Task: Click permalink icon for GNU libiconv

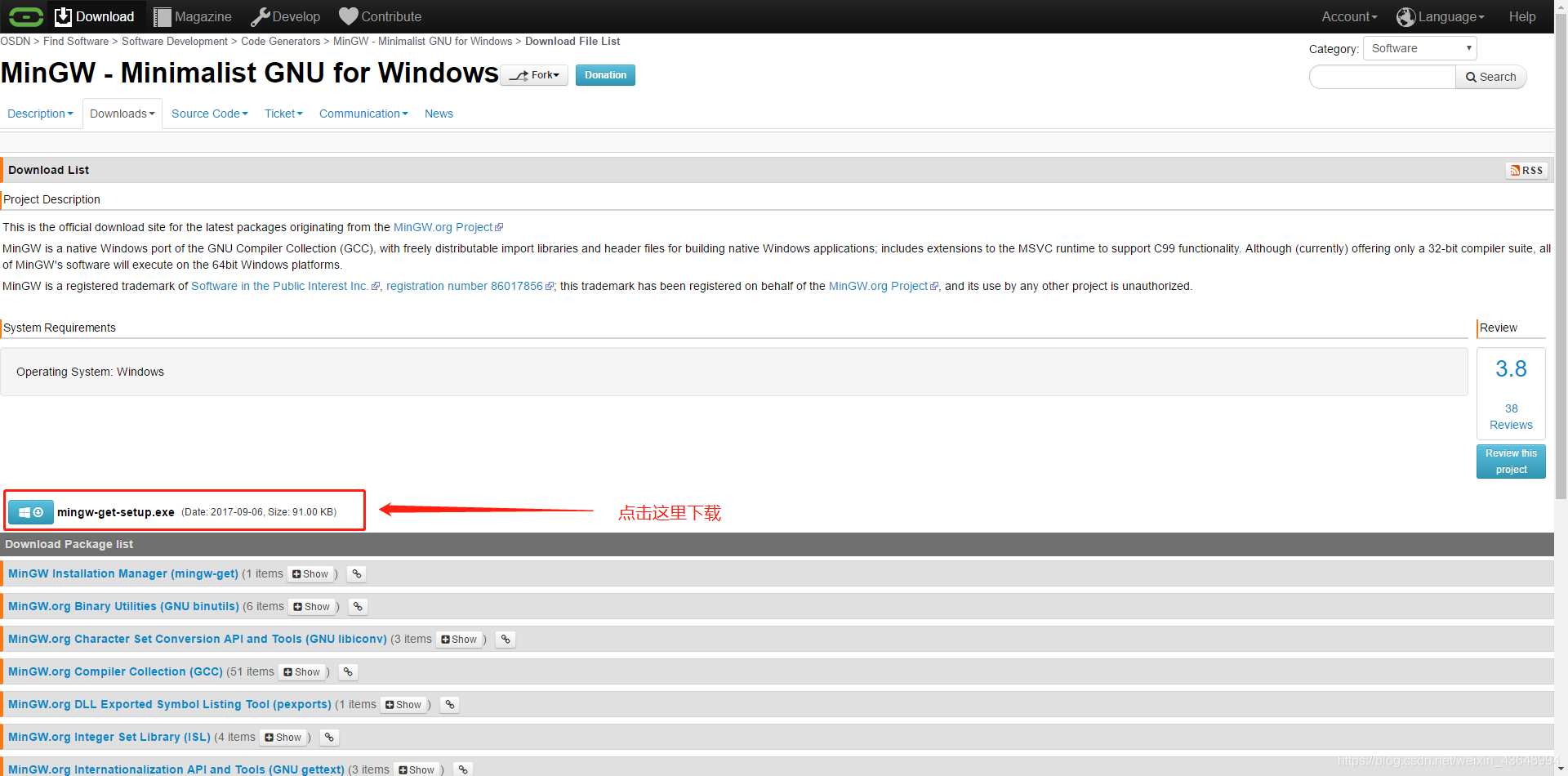Action: [506, 640]
